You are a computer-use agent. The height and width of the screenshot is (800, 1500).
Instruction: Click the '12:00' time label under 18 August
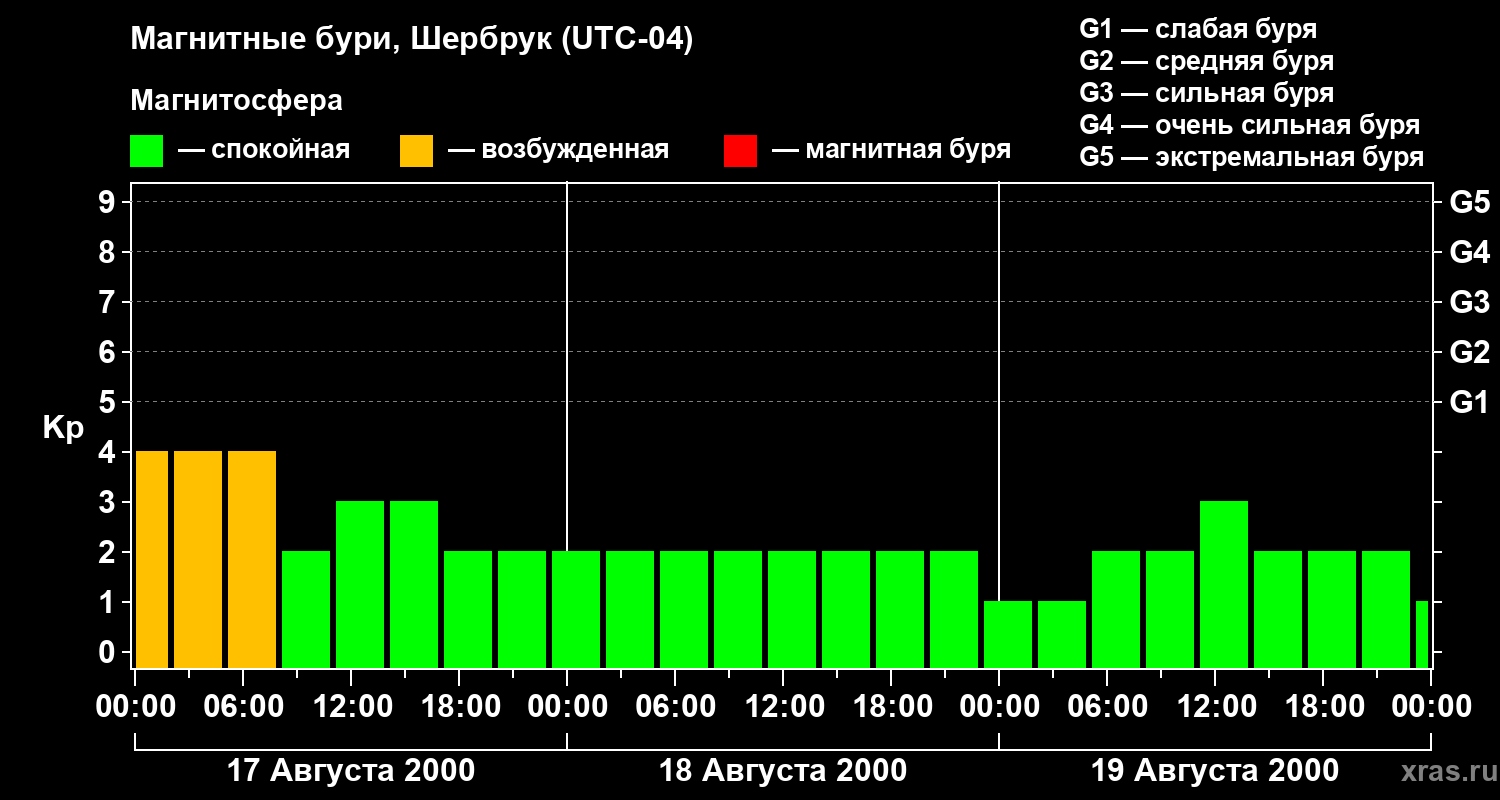783,706
